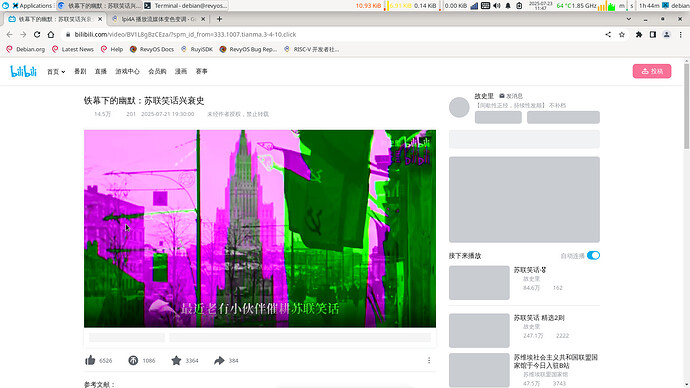The height and width of the screenshot is (388, 690).
Task: Expand the 首页 dropdown menu
Action: [56, 71]
